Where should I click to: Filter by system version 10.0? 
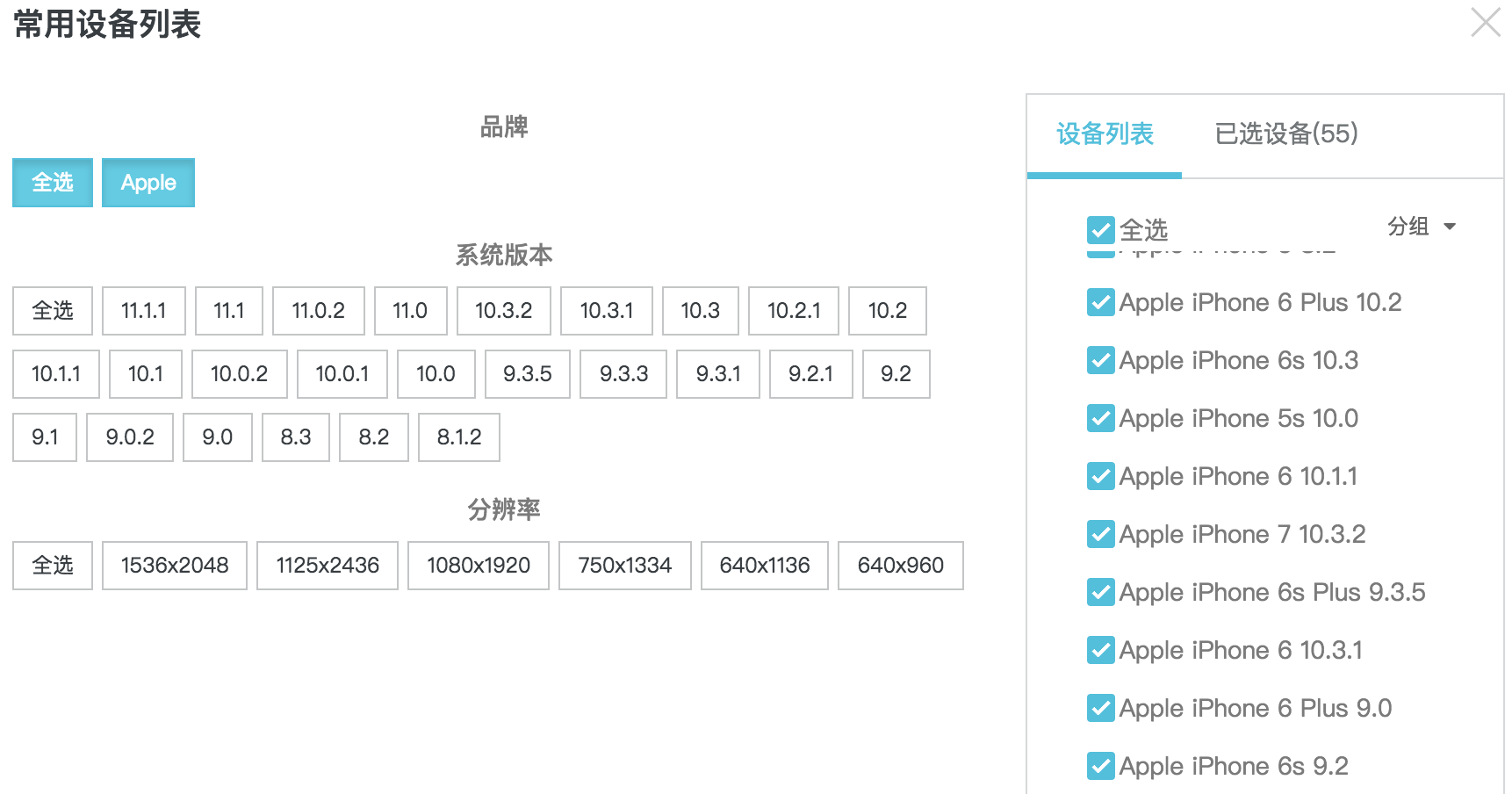436,374
